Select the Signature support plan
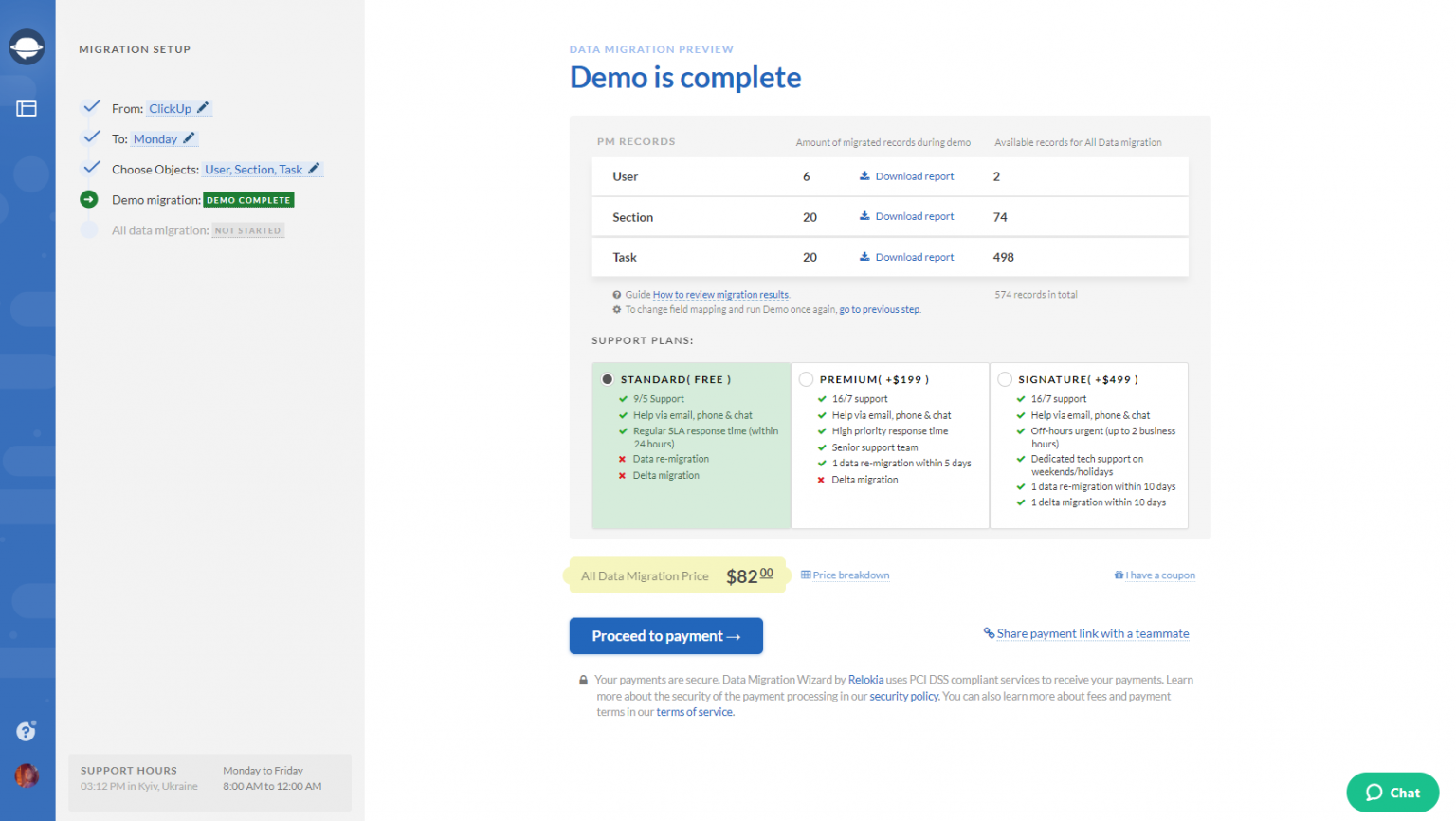This screenshot has height=821, width=1456. (1004, 378)
